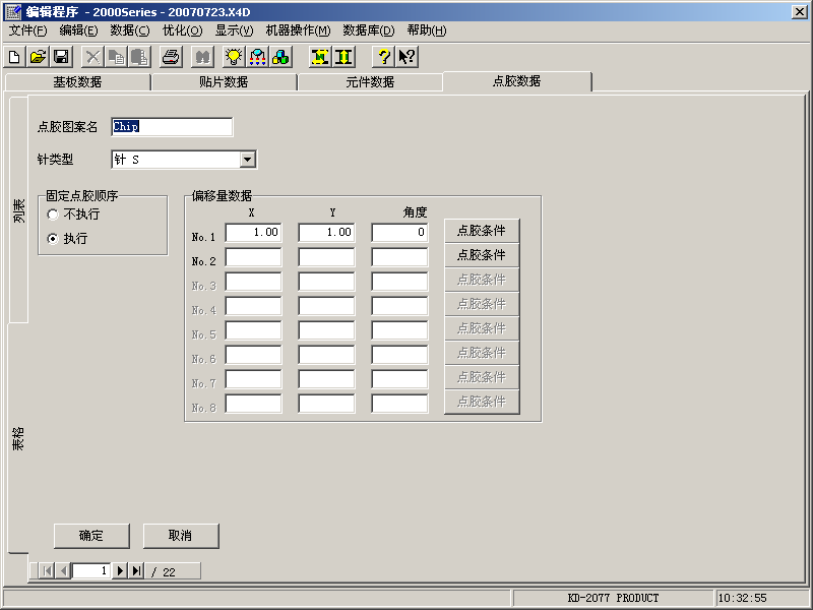
Task: Click the colored cylinders database icon
Action: 281,57
